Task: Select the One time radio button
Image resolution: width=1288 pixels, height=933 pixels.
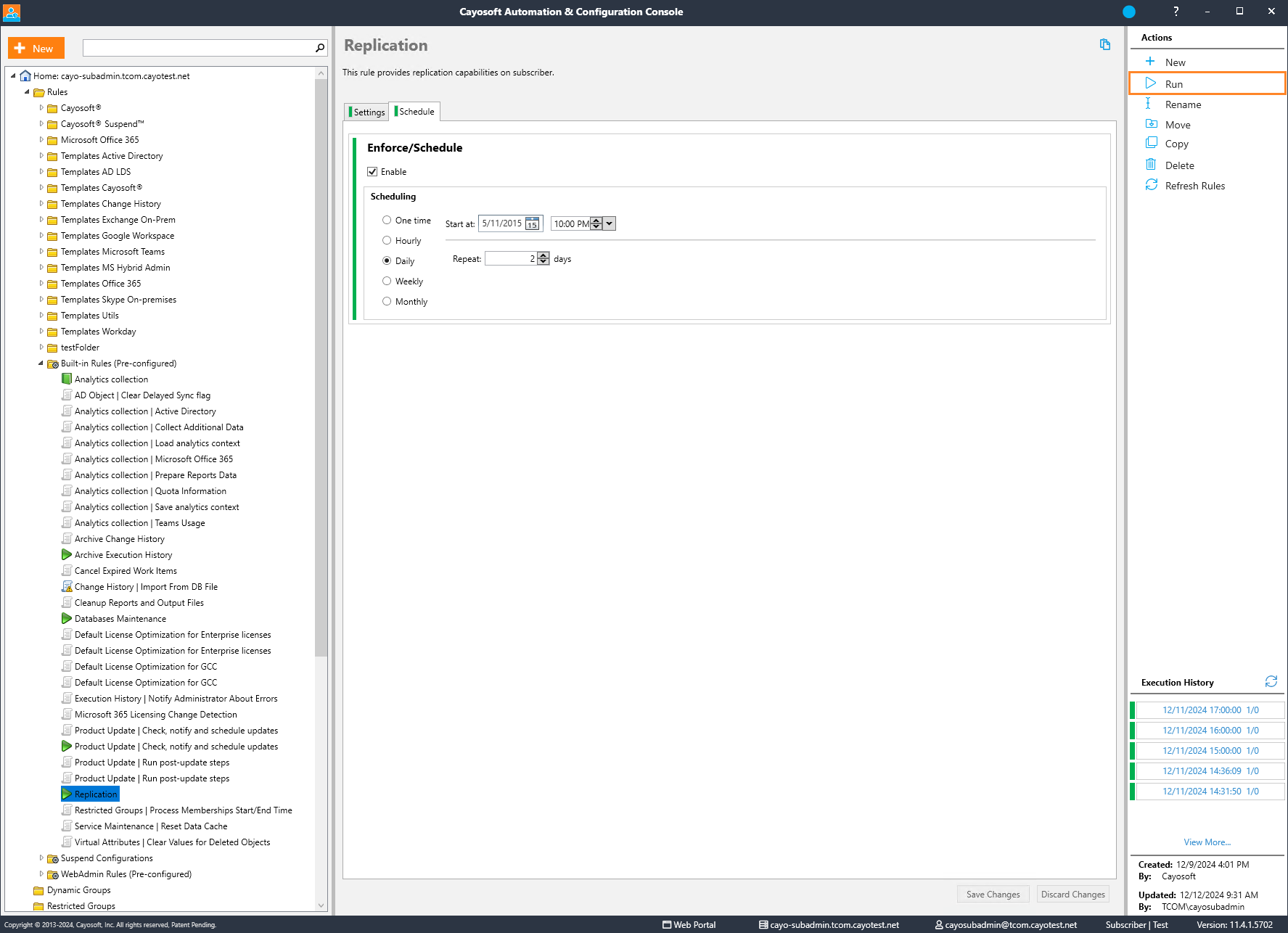Action: click(387, 220)
